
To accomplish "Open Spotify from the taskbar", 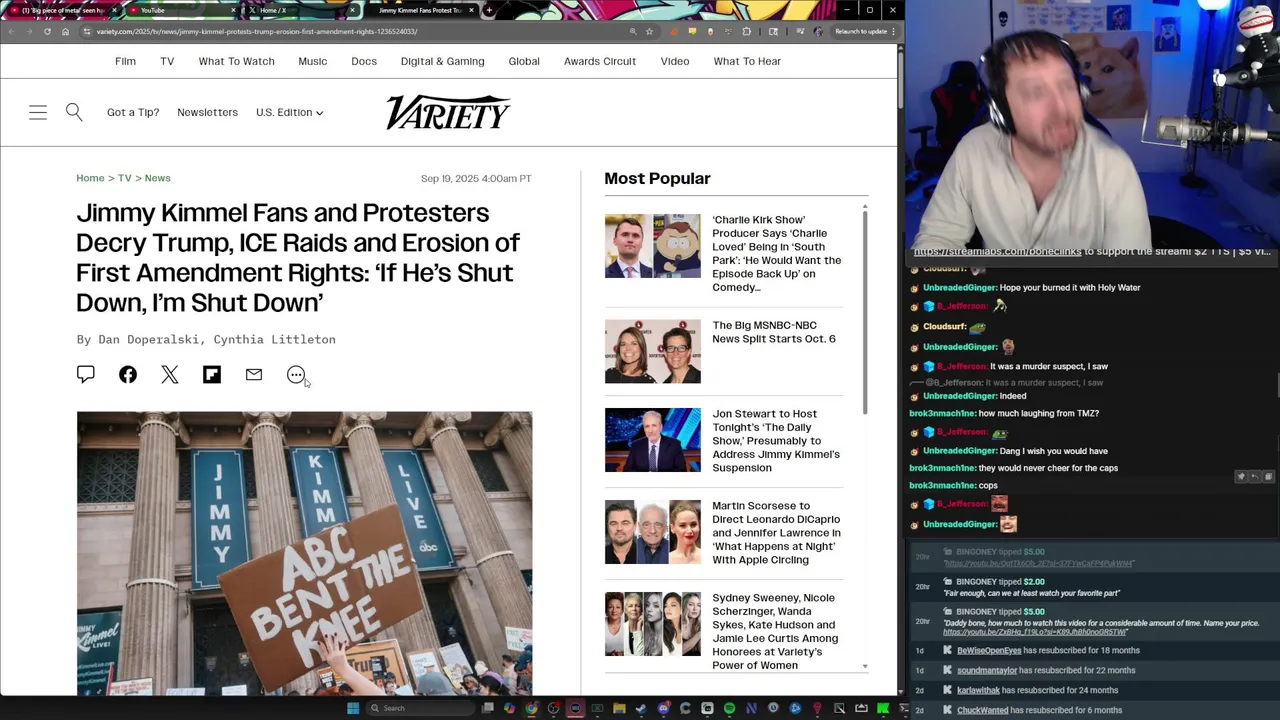I will tap(729, 708).
